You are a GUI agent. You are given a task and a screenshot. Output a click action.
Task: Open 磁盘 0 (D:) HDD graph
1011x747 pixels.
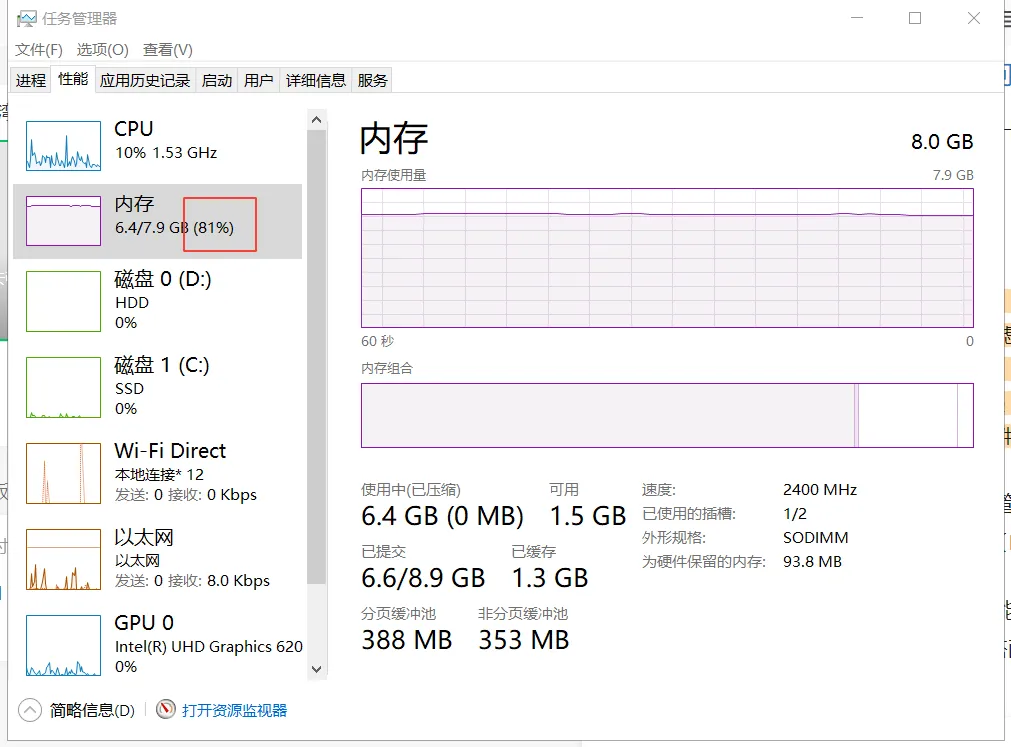point(63,301)
